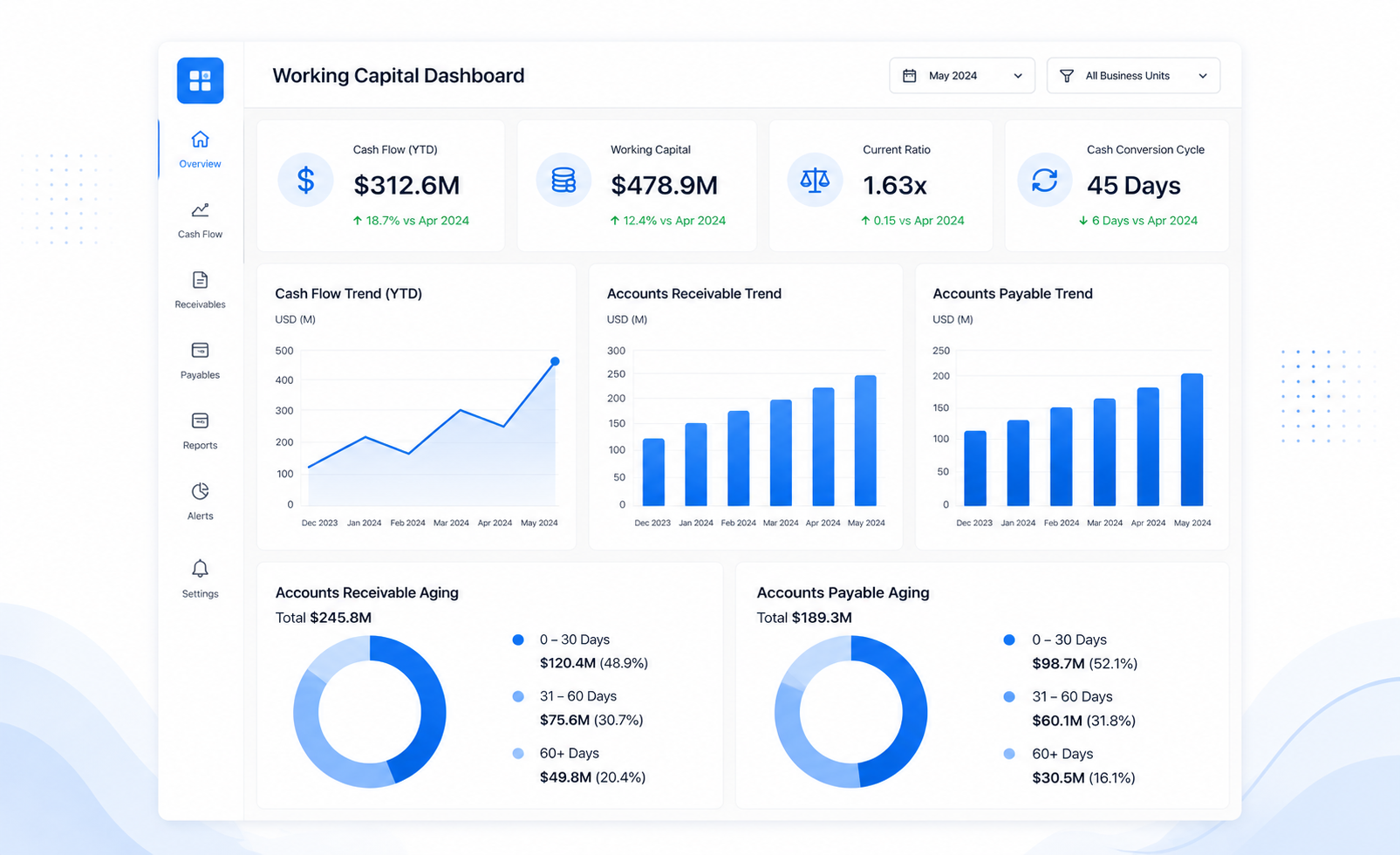Click the $49.8M (20.4%) value

click(593, 776)
